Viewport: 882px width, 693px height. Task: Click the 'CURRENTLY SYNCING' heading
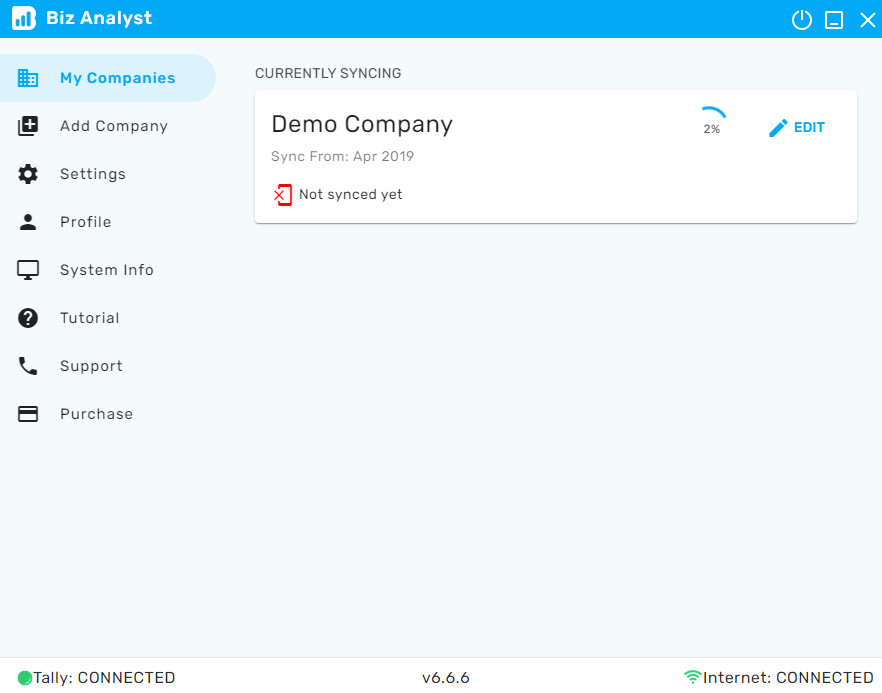[x=328, y=74]
